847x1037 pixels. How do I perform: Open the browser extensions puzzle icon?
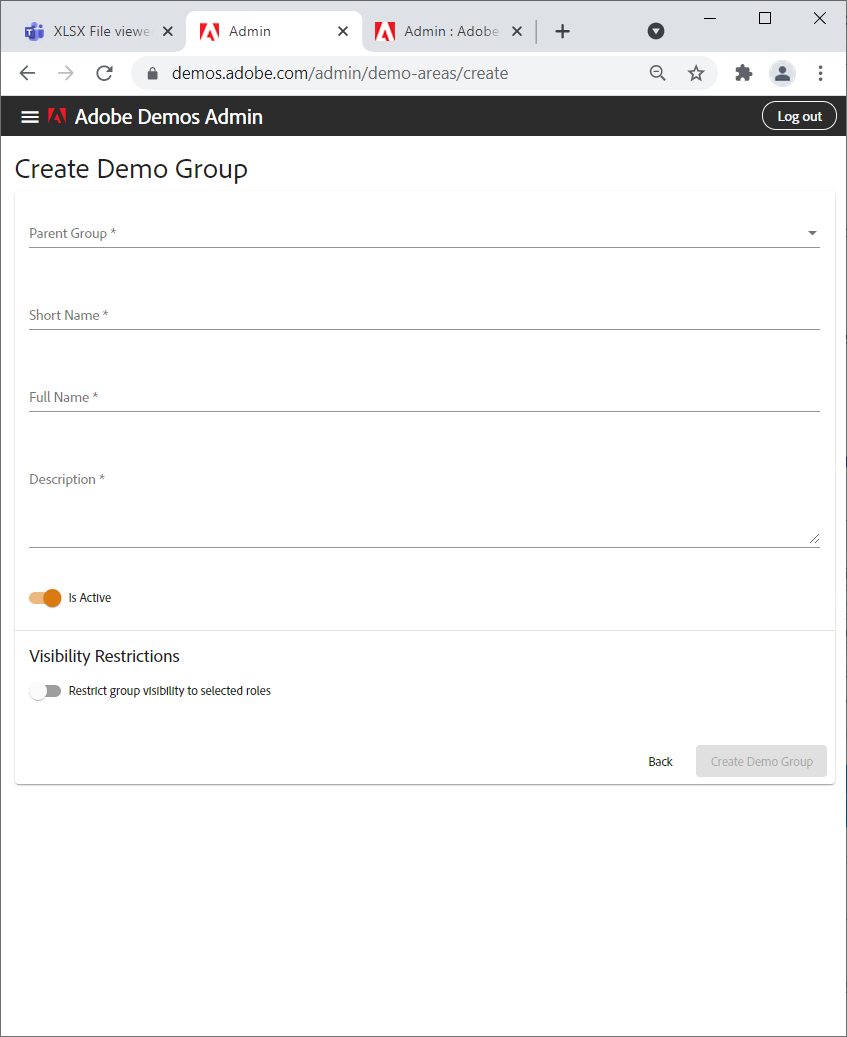(x=744, y=73)
